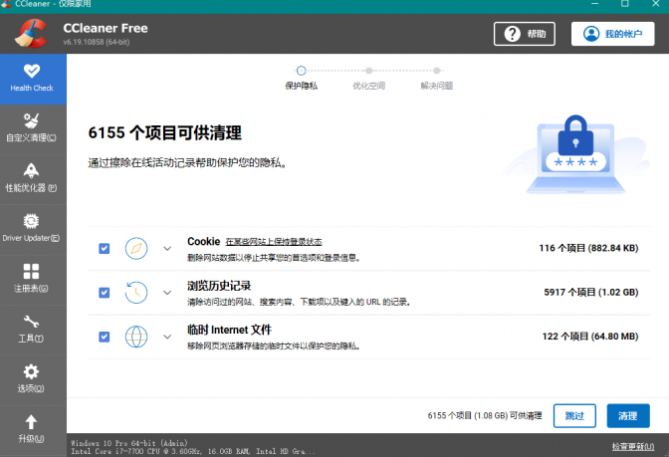The height and width of the screenshot is (457, 669).
Task: Click the Skip (跳过) button
Action: 575,416
